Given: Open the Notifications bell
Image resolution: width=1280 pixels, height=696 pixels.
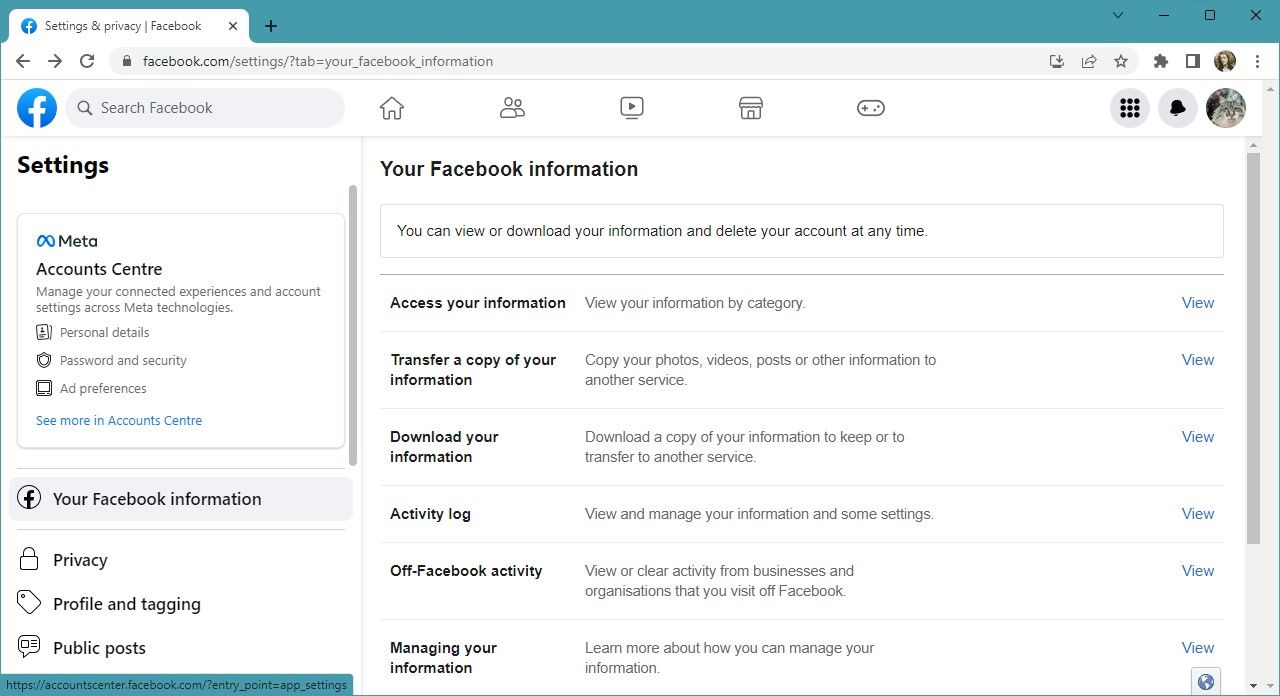Looking at the screenshot, I should pos(1177,107).
